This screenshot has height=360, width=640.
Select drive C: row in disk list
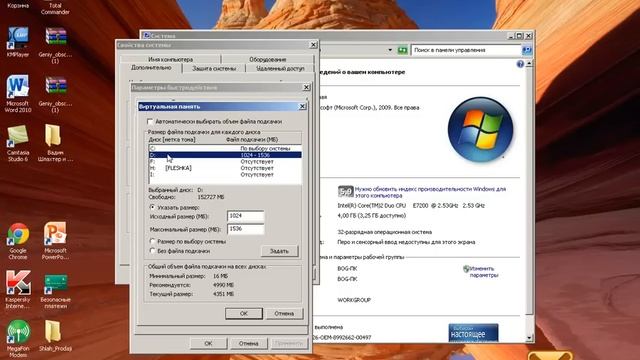coord(225,148)
